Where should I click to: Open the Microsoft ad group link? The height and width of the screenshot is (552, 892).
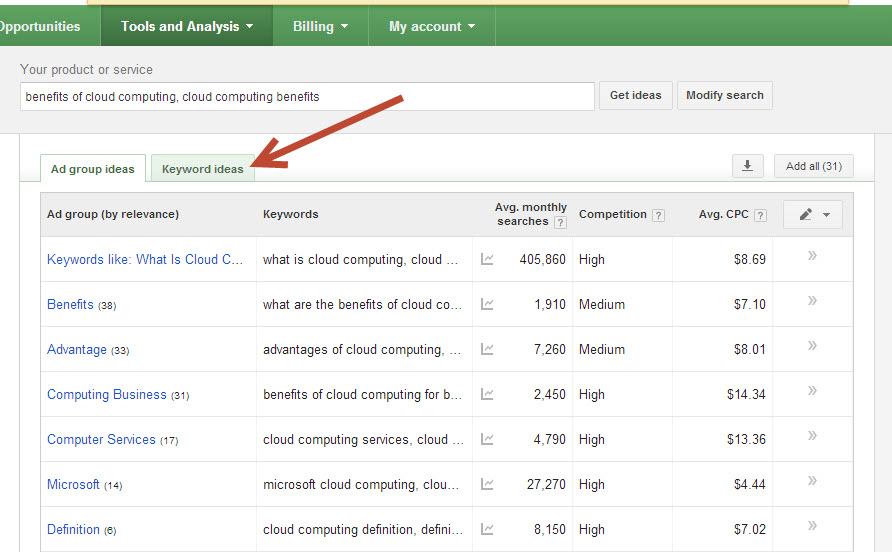pyautogui.click(x=73, y=484)
